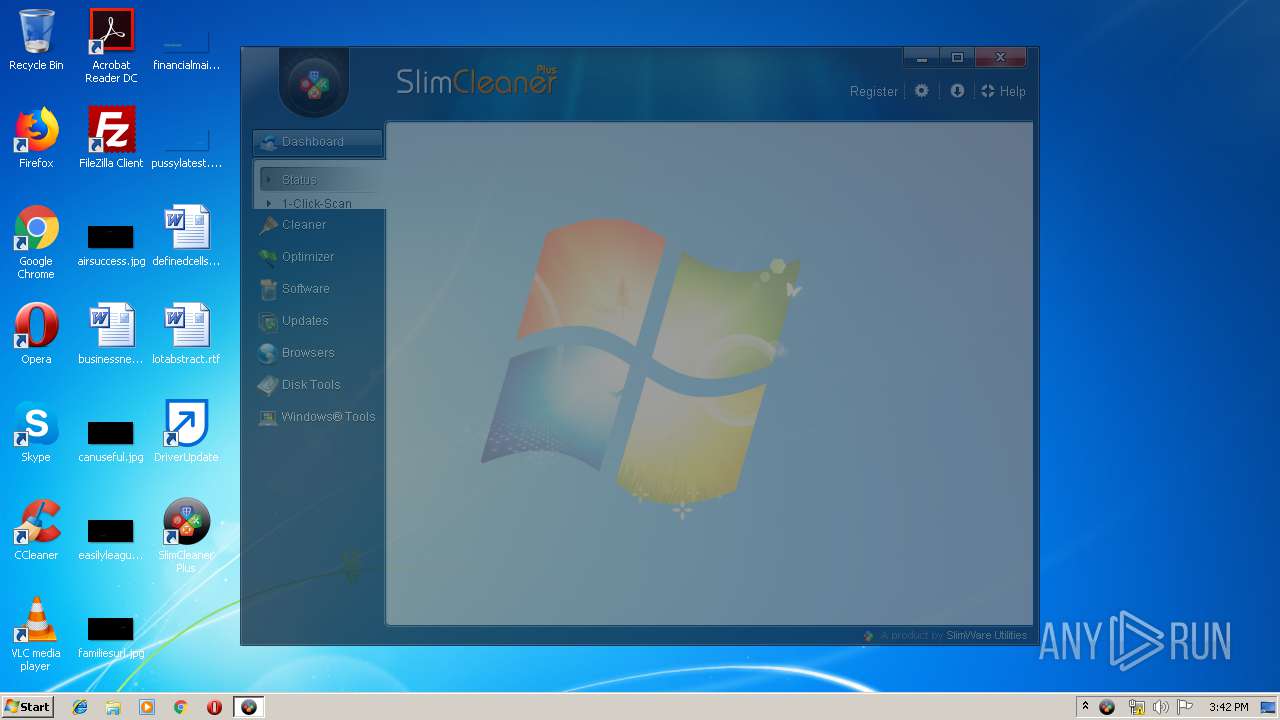Click the download arrow icon
The image size is (1280, 720).
tap(957, 90)
